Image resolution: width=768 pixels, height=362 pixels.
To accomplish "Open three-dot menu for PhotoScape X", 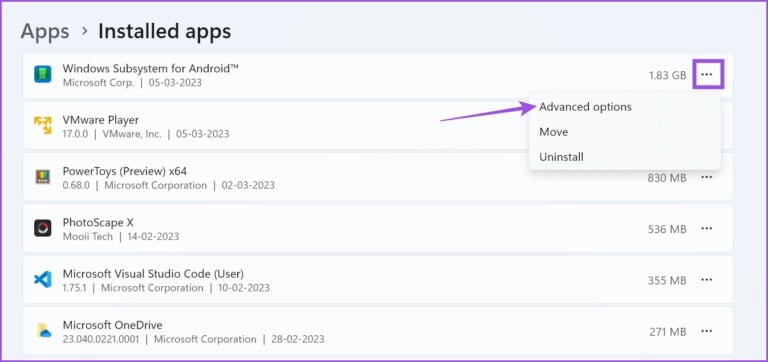I will pos(706,229).
